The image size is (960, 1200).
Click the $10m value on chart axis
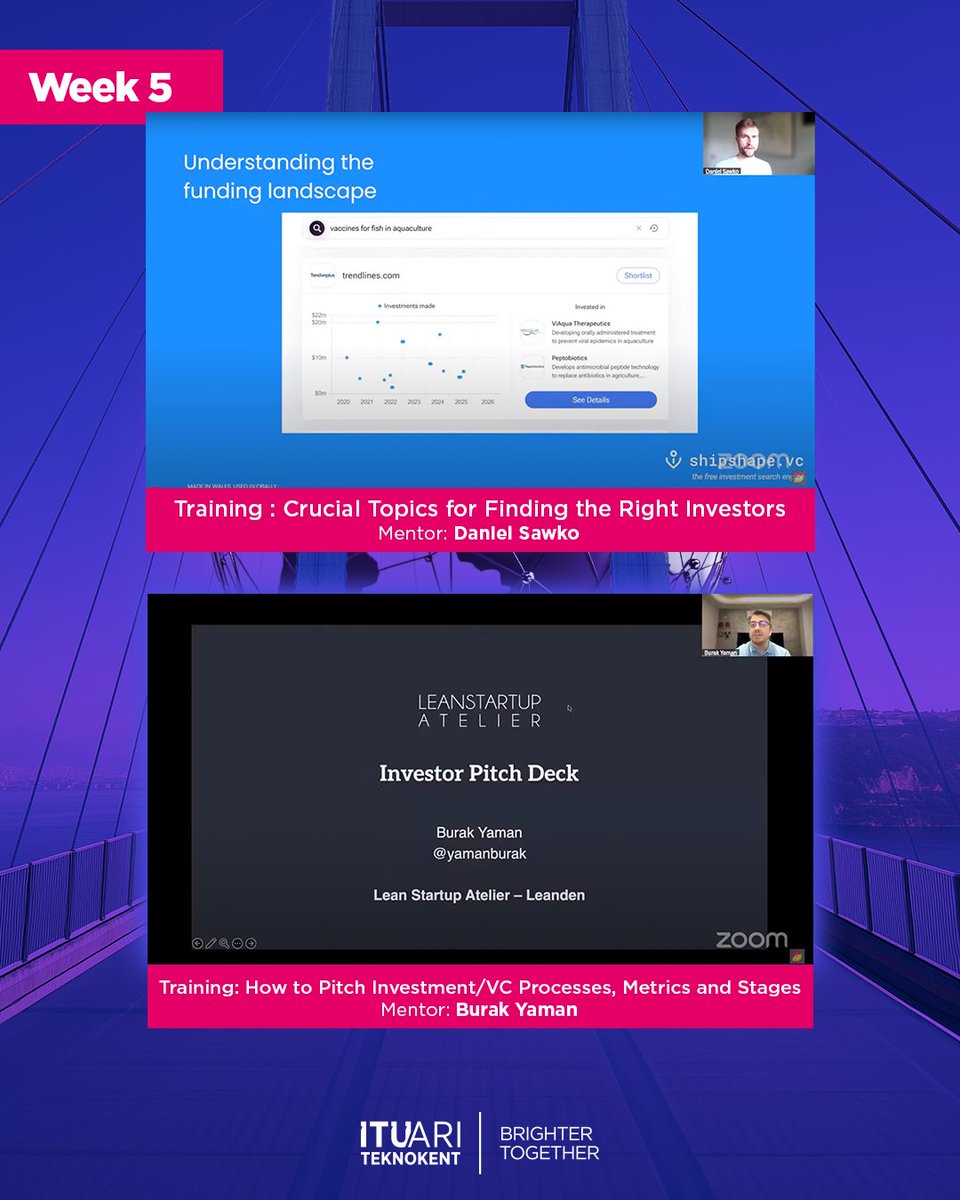point(321,357)
